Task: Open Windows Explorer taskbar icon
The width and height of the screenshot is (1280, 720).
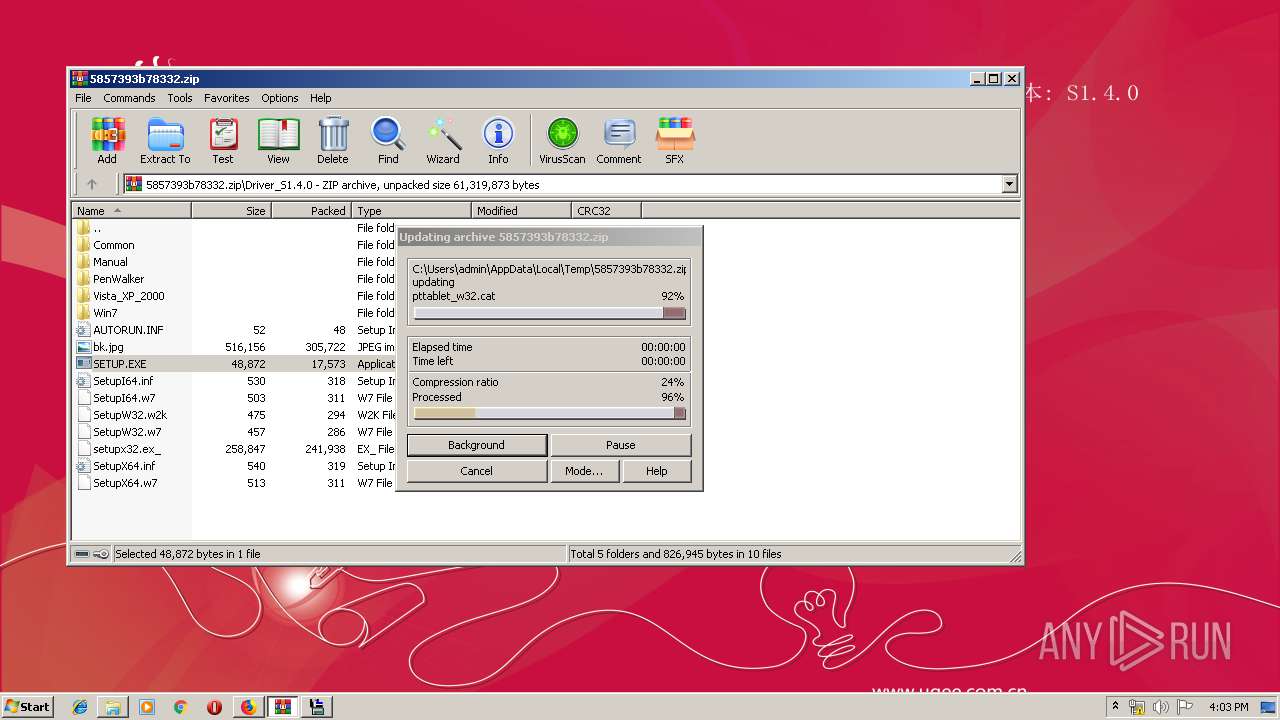Action: [x=113, y=707]
